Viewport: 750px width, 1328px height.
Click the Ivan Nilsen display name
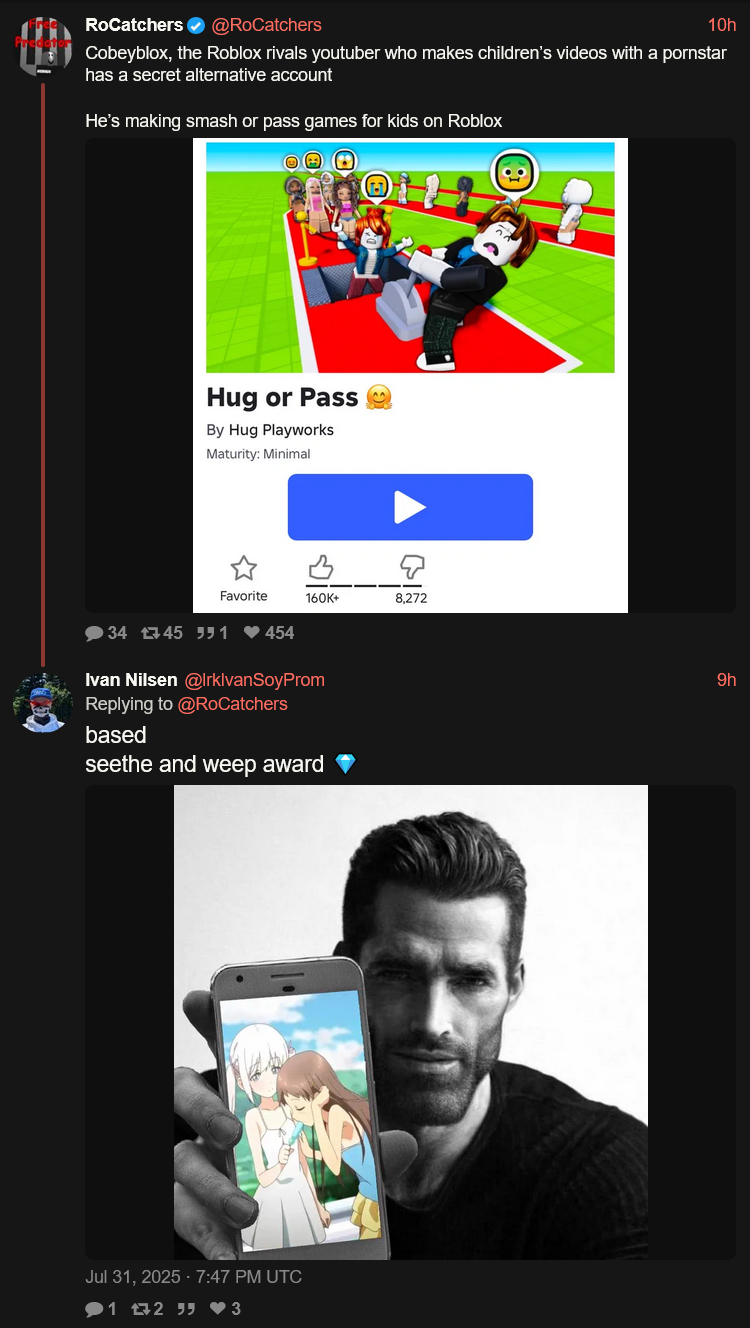click(x=131, y=680)
